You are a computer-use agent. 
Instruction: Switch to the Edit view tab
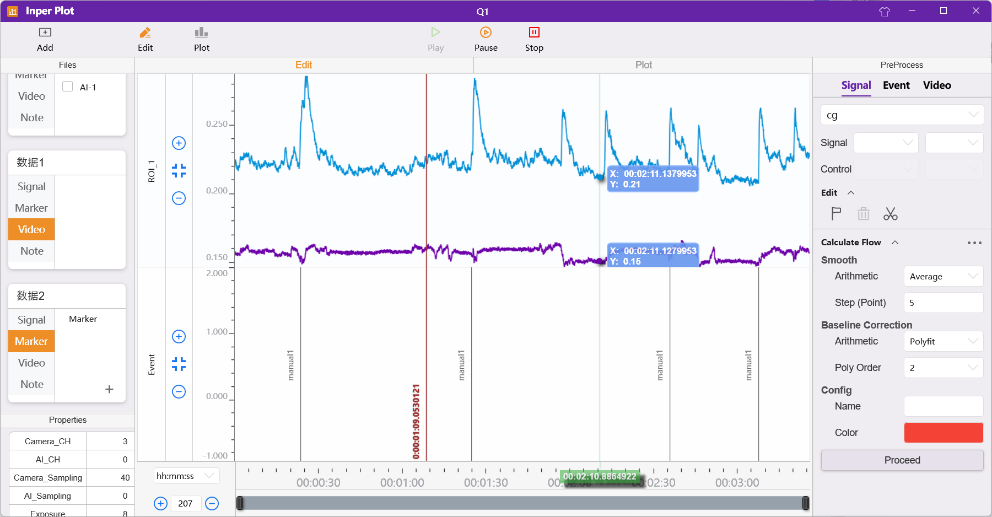click(x=304, y=65)
